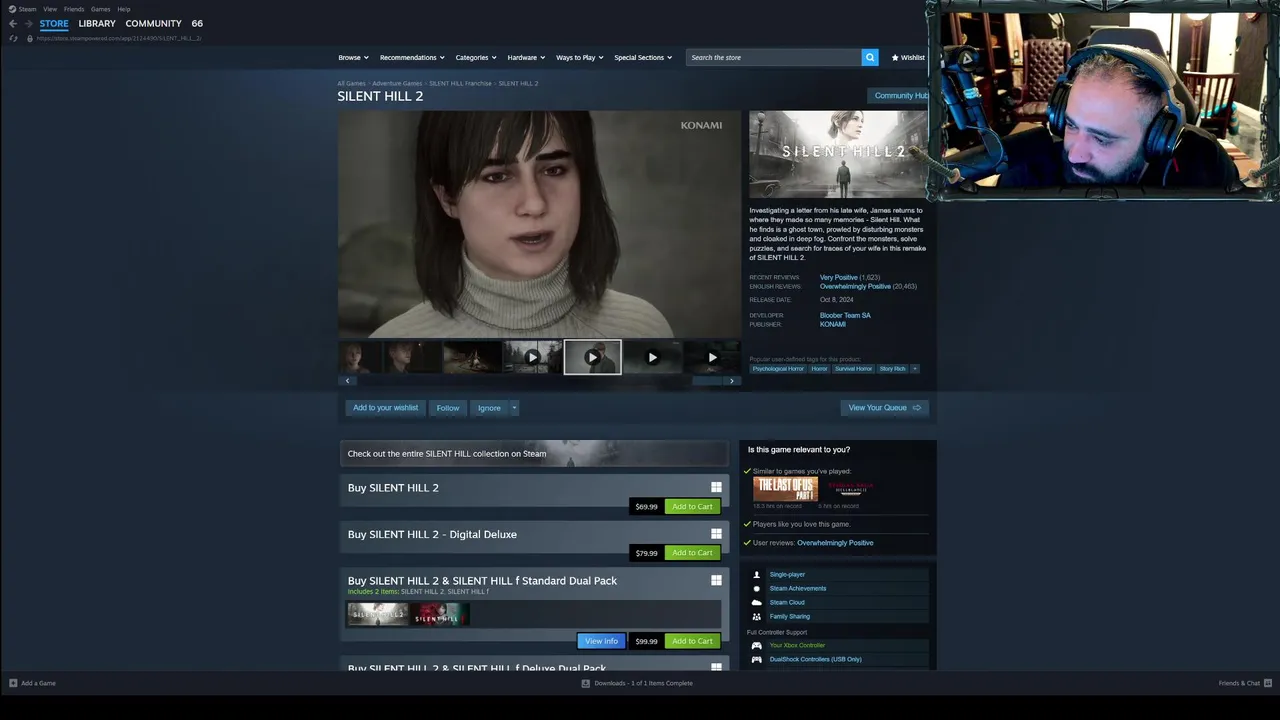Click the Follow button

click(448, 408)
